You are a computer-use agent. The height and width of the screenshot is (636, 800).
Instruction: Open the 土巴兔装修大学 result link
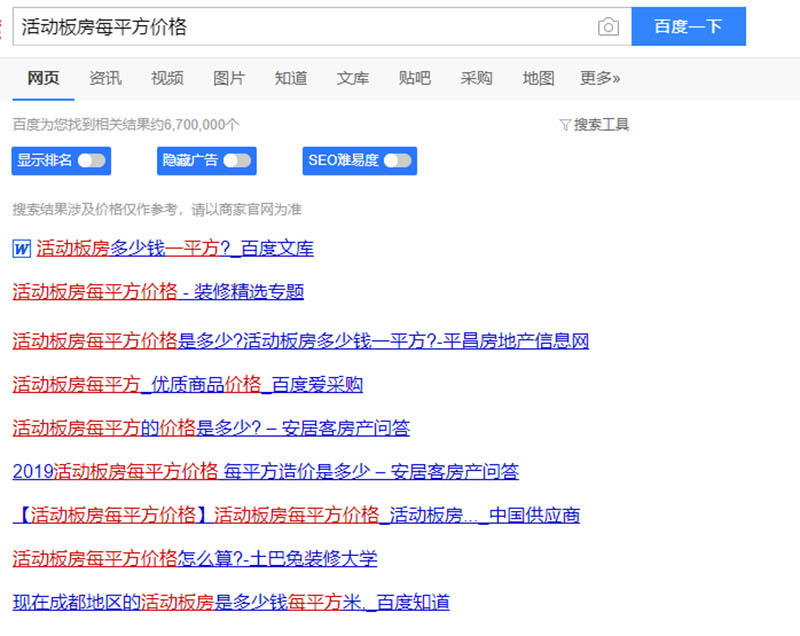[x=195, y=559]
